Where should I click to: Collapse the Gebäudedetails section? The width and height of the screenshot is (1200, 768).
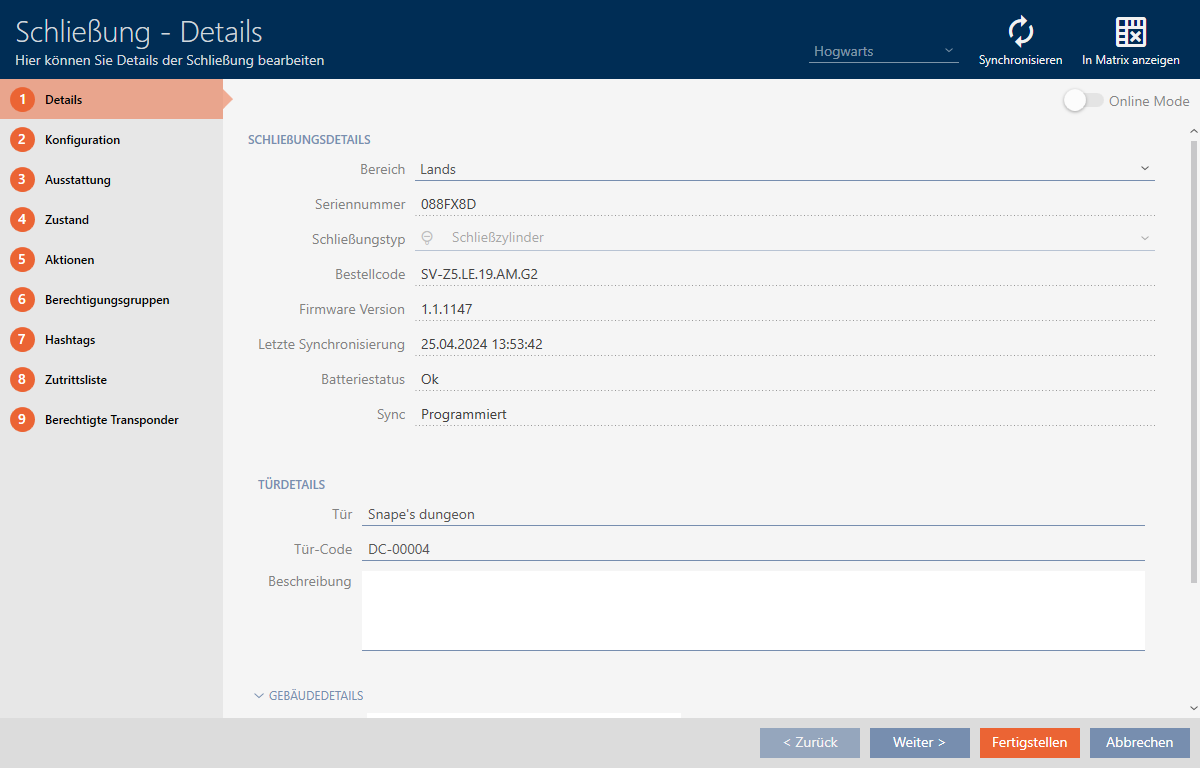pos(259,696)
